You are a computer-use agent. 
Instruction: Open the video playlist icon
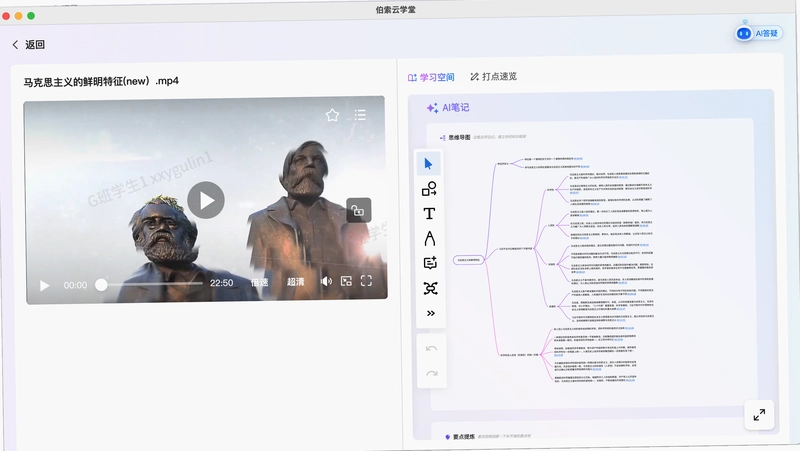[360, 115]
